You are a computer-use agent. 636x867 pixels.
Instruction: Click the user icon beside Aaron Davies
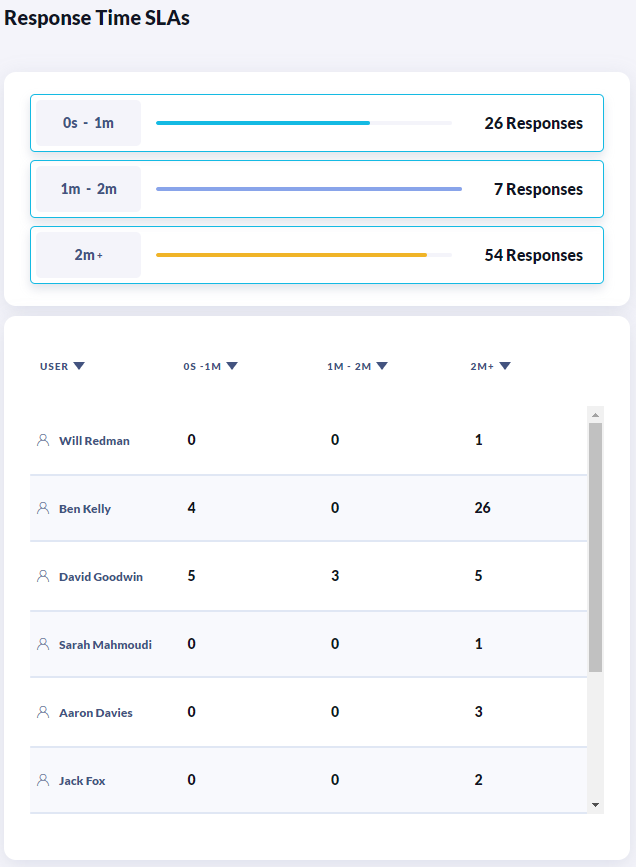point(43,712)
